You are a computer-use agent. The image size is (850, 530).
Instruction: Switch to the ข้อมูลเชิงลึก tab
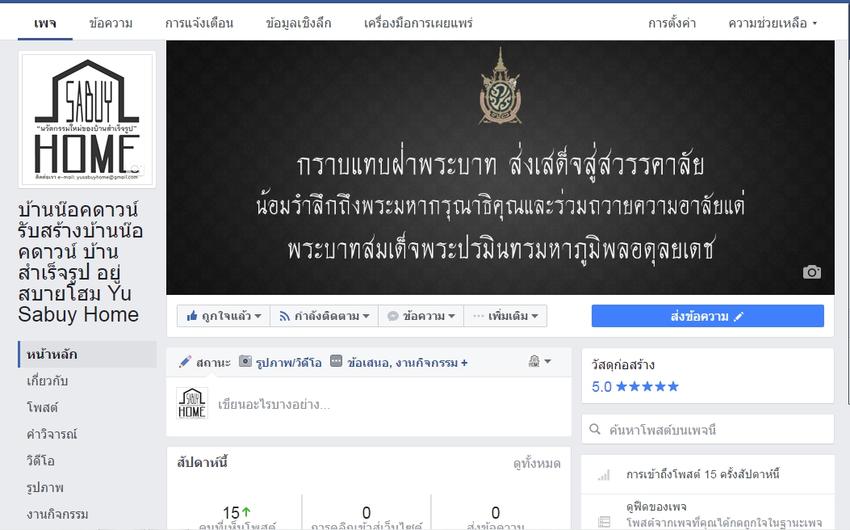(x=298, y=23)
